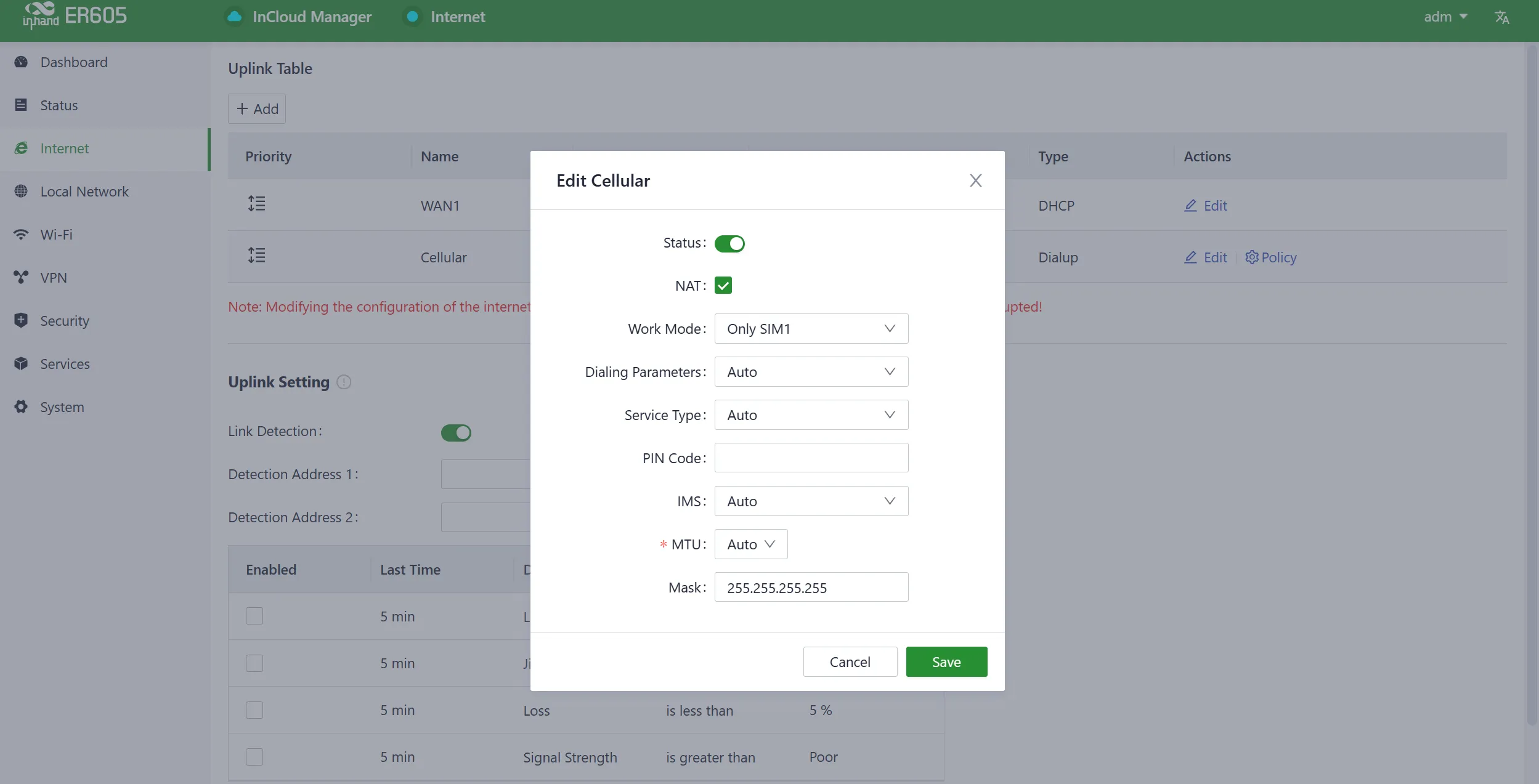The width and height of the screenshot is (1539, 784).
Task: Open the System menu item
Action: [105, 408]
